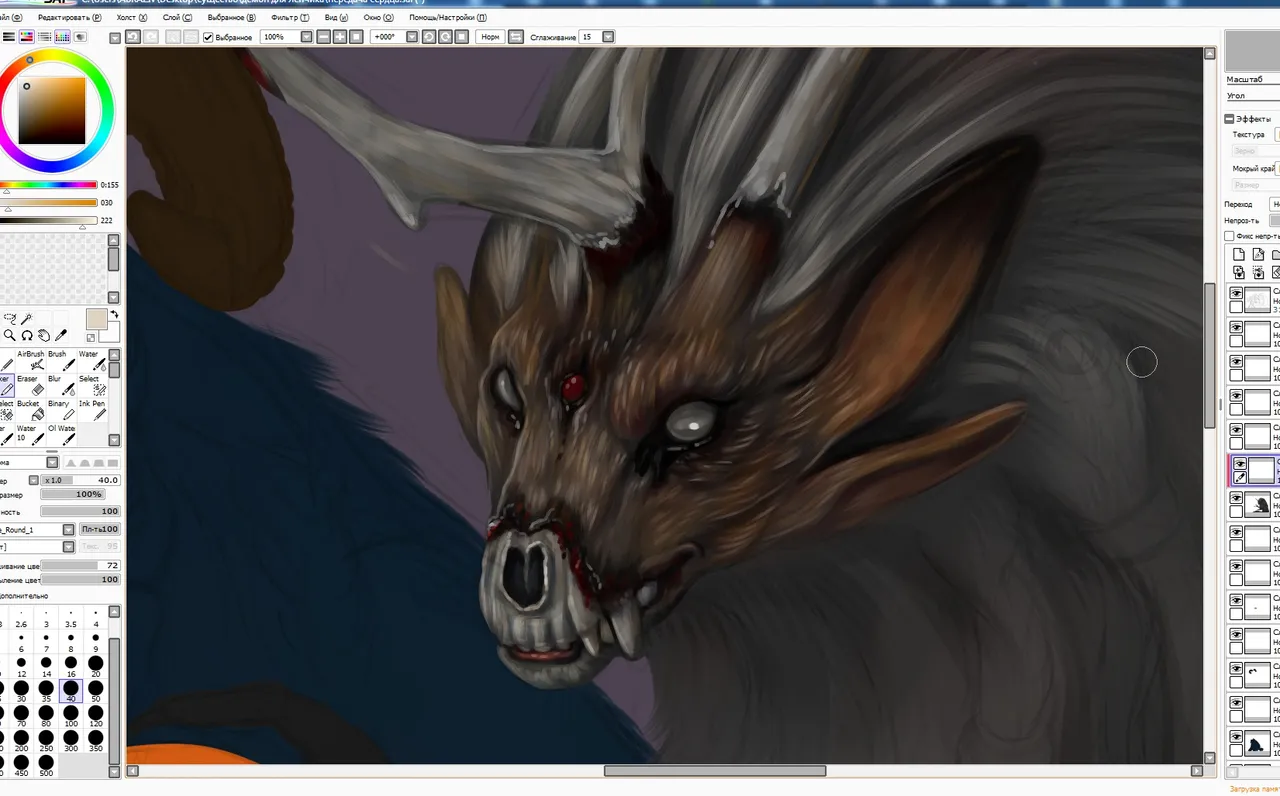Pick the magic wand selection tool
Image resolution: width=1280 pixels, height=796 pixels.
(x=27, y=317)
